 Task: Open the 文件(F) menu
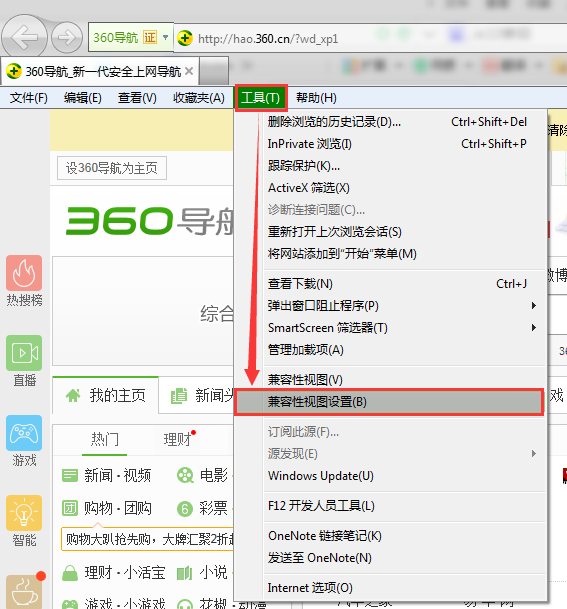coord(29,97)
